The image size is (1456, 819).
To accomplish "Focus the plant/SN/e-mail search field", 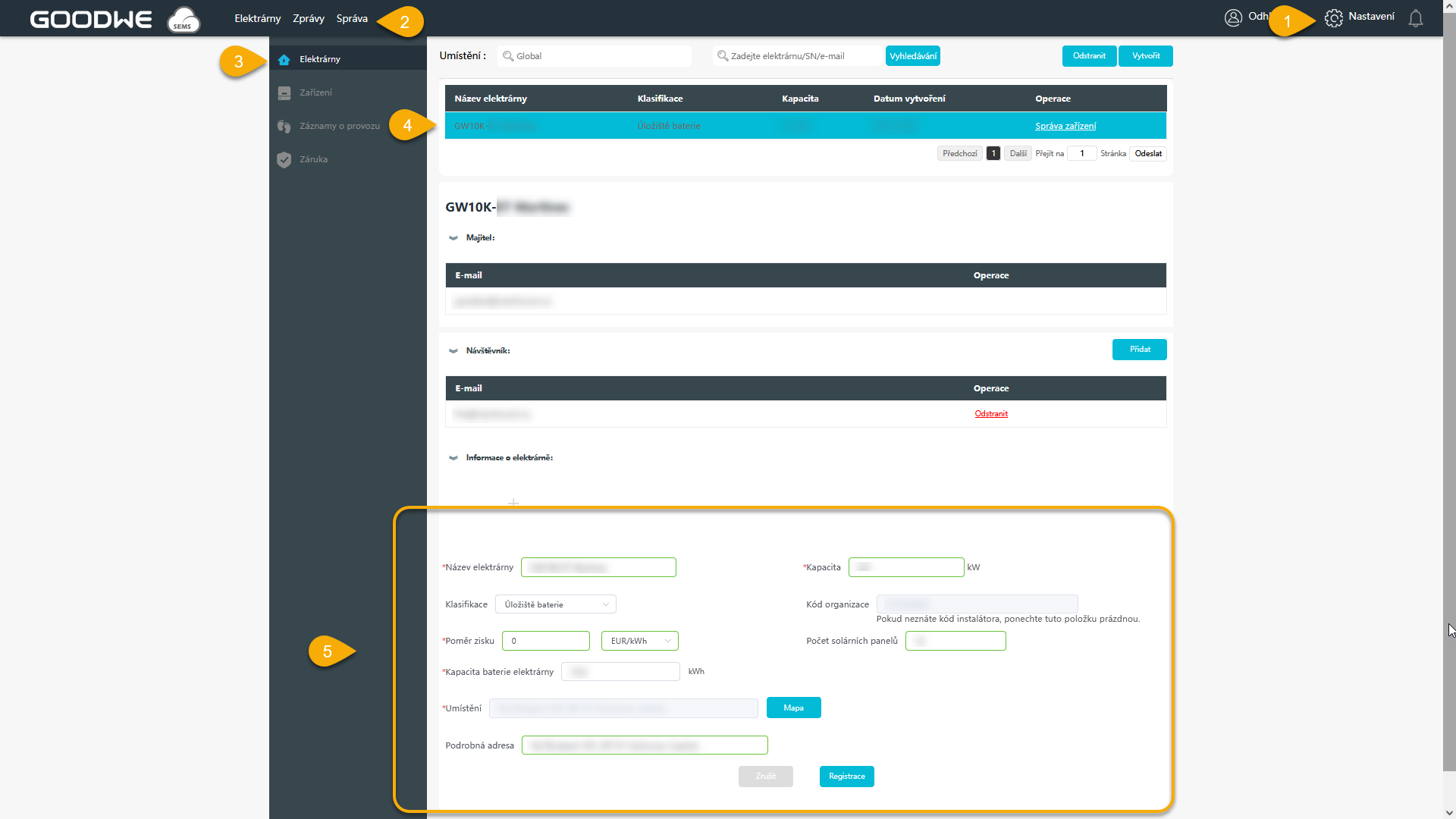I will (x=798, y=56).
